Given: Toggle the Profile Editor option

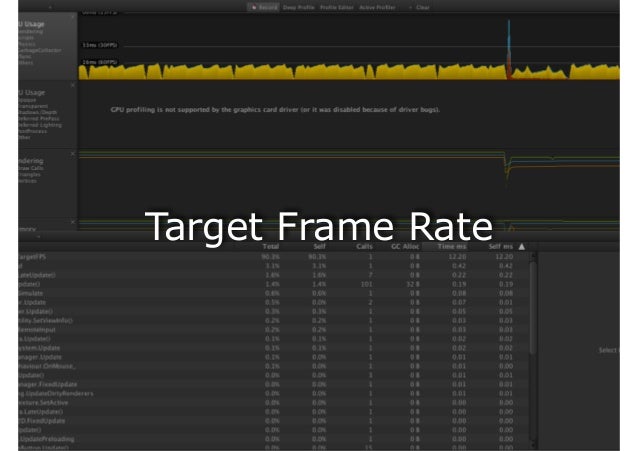Looking at the screenshot, I should point(336,7).
